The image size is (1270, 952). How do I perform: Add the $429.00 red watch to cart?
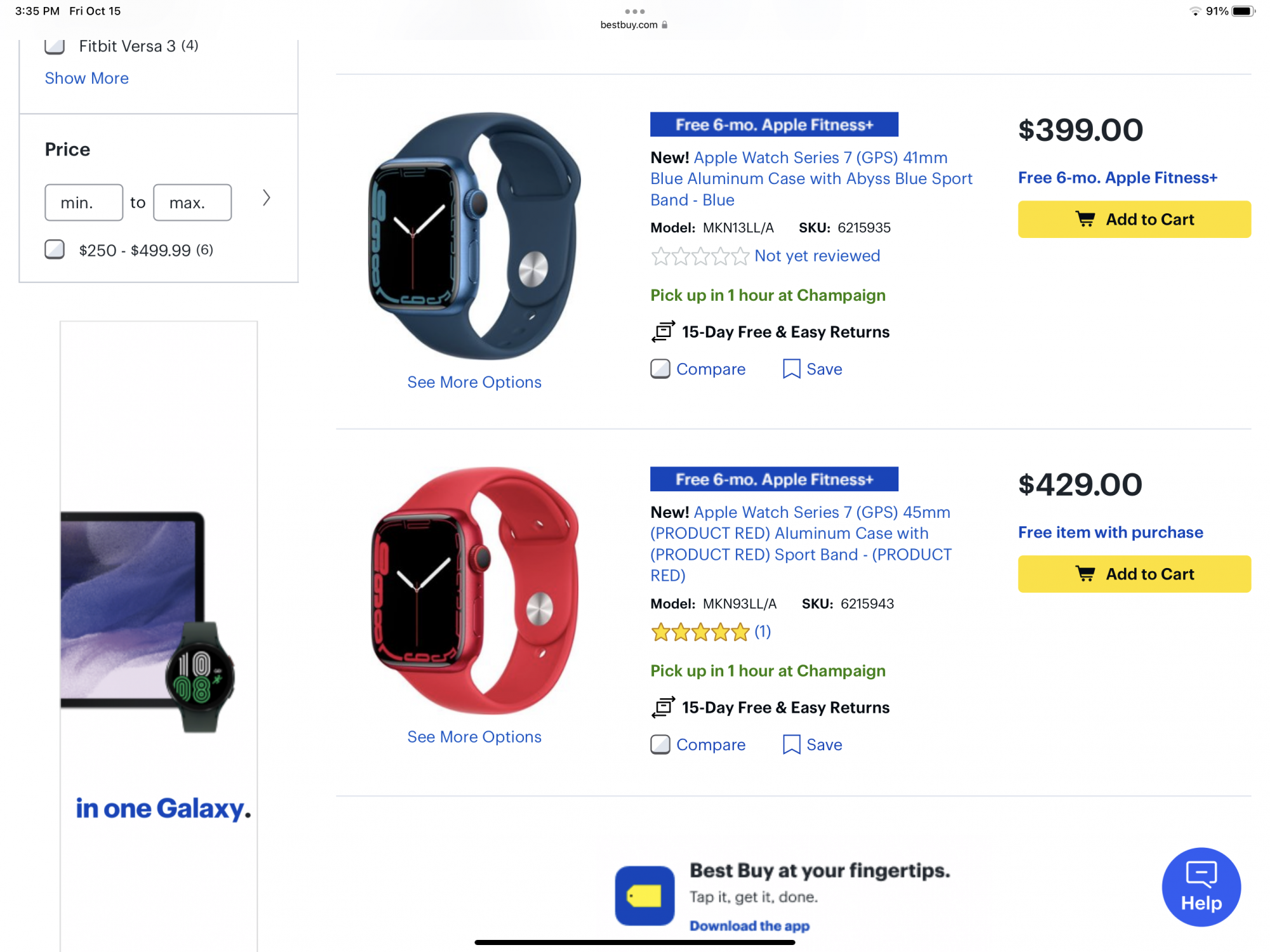1134,574
